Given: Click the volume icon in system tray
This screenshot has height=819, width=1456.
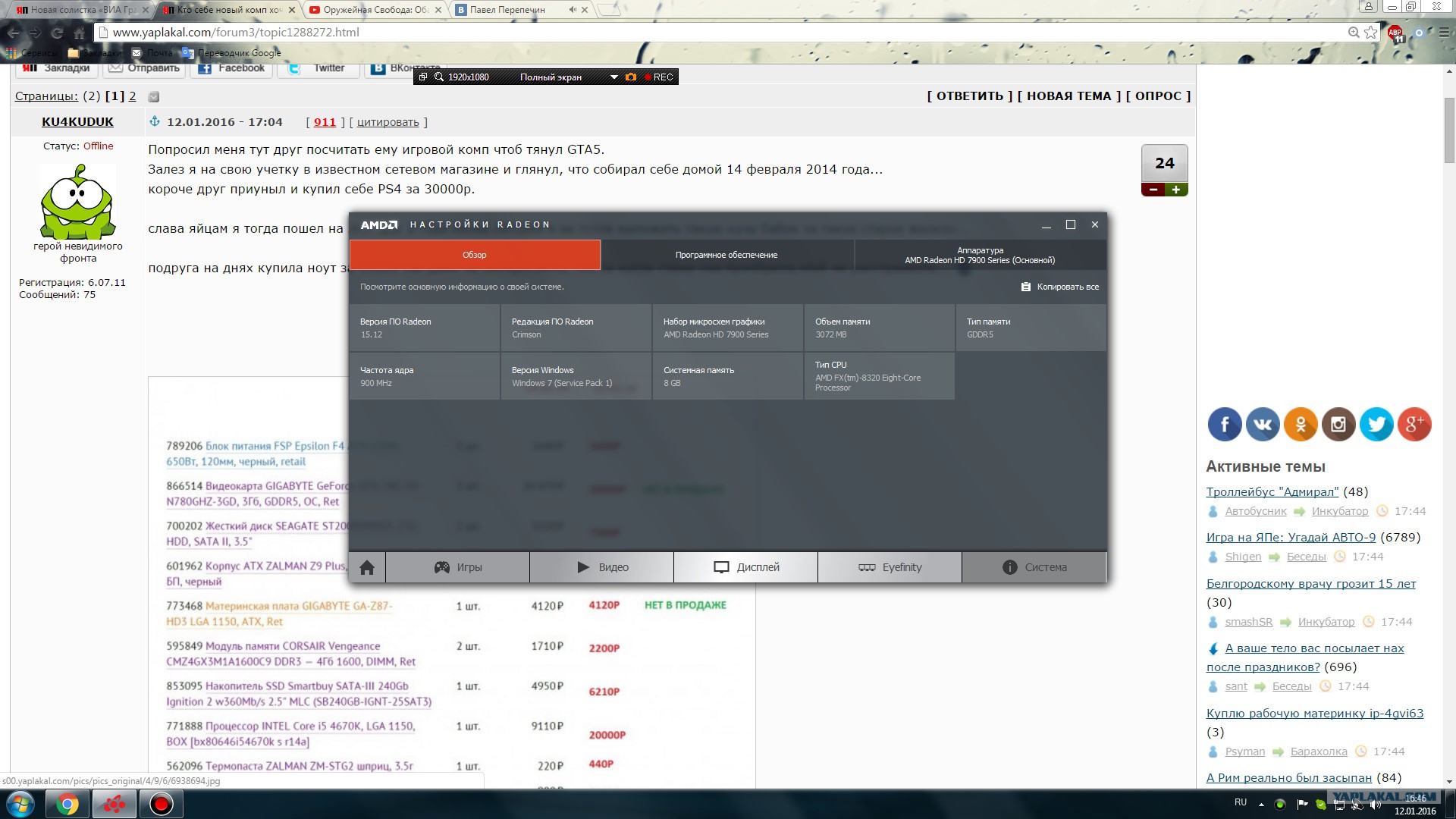Looking at the screenshot, I should (1376, 805).
